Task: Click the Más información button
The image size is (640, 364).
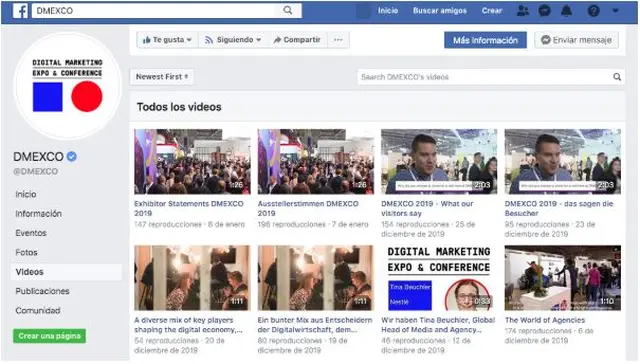Action: 485,40
